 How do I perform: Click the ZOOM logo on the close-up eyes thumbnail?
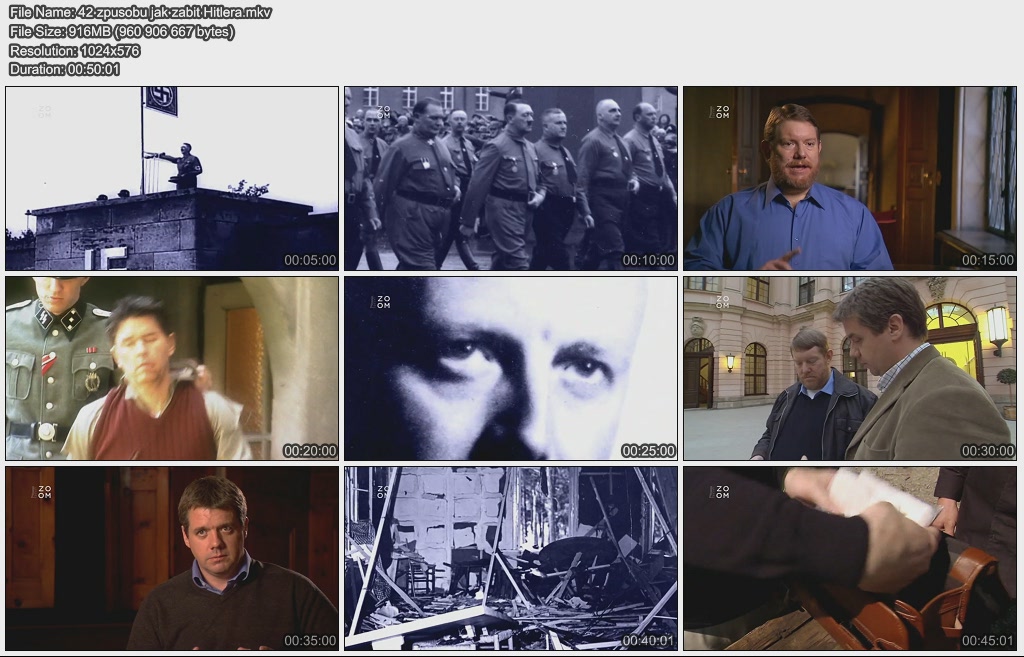click(x=381, y=302)
